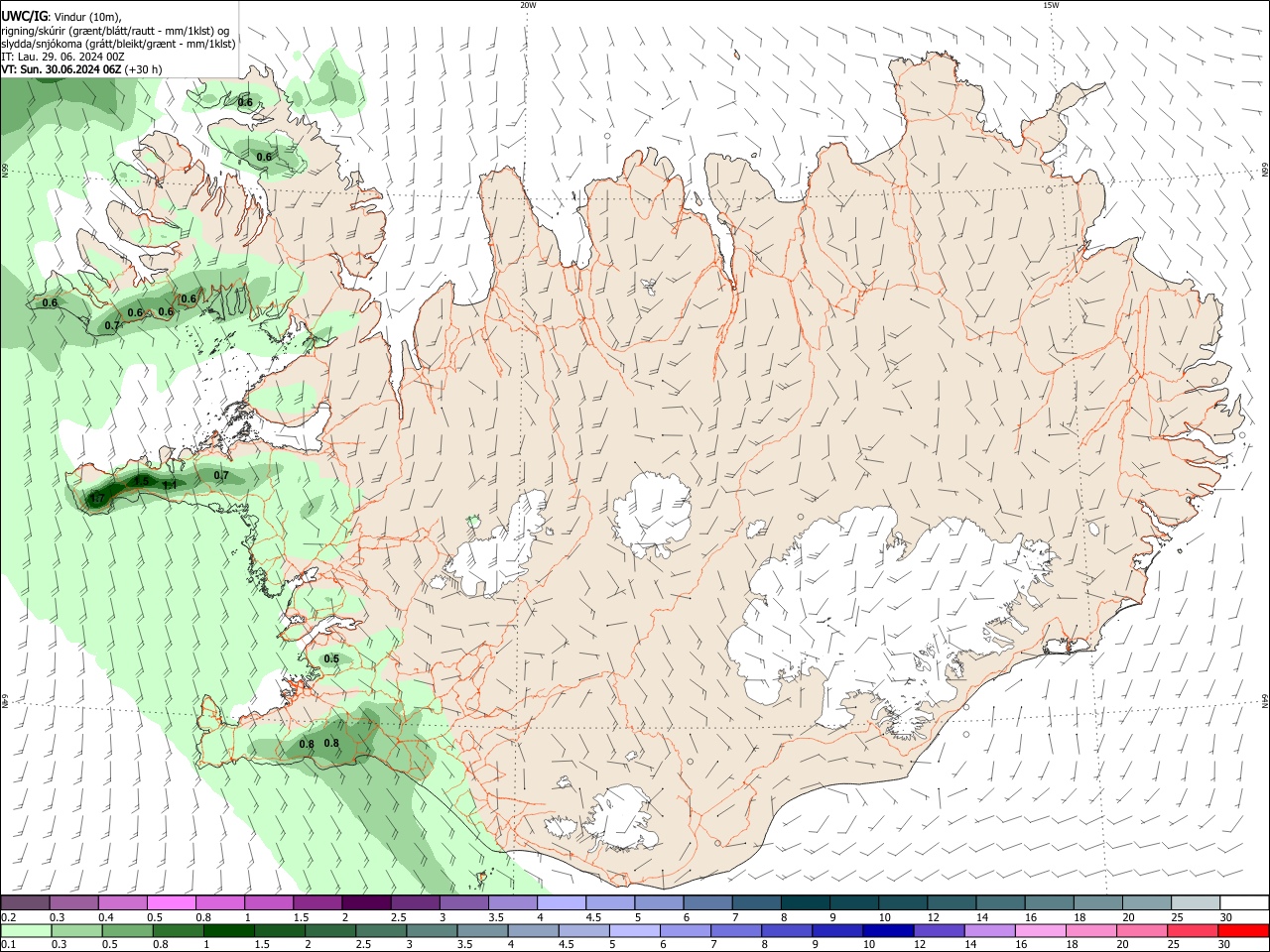
Task: Pick rain legend swatch between 3 and 3.5
Action: pos(431,930)
